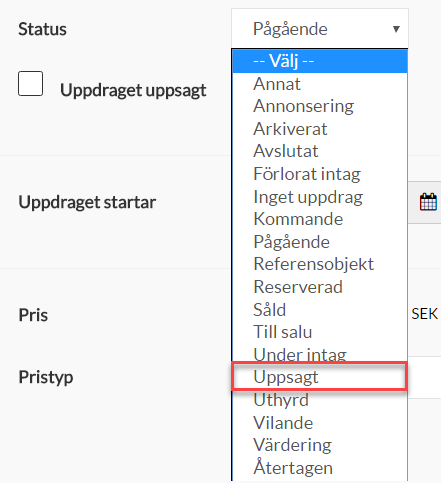Select Pågående in the option list

320,242
